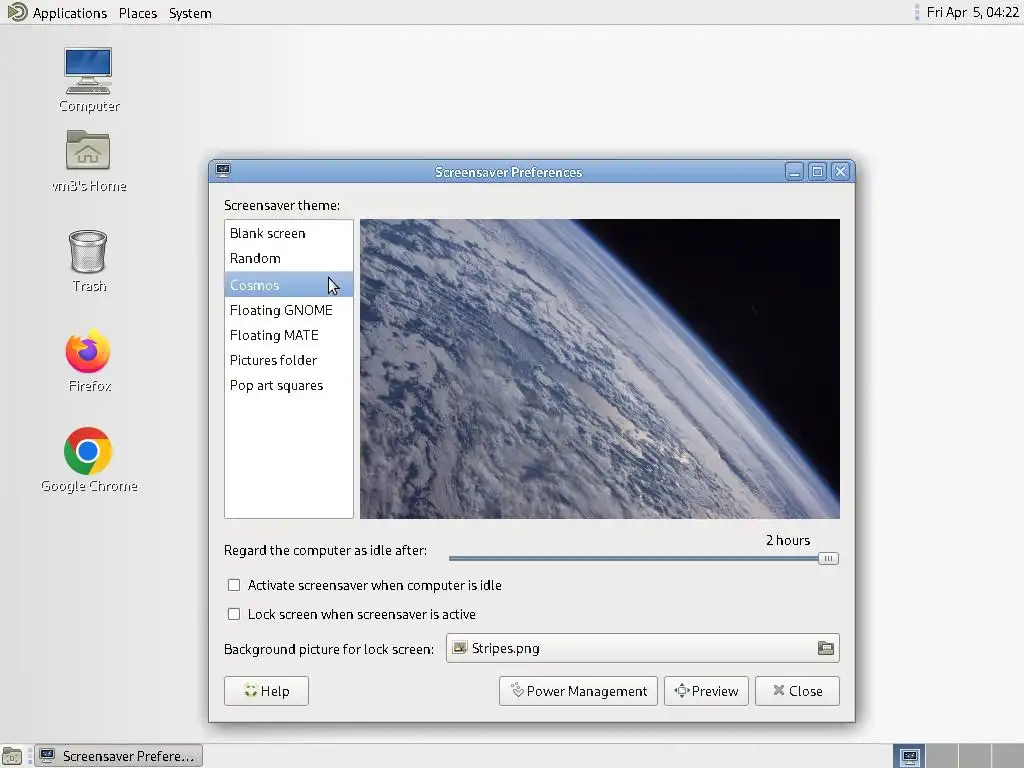This screenshot has height=768, width=1024.
Task: Open the Places menu
Action: click(x=138, y=13)
